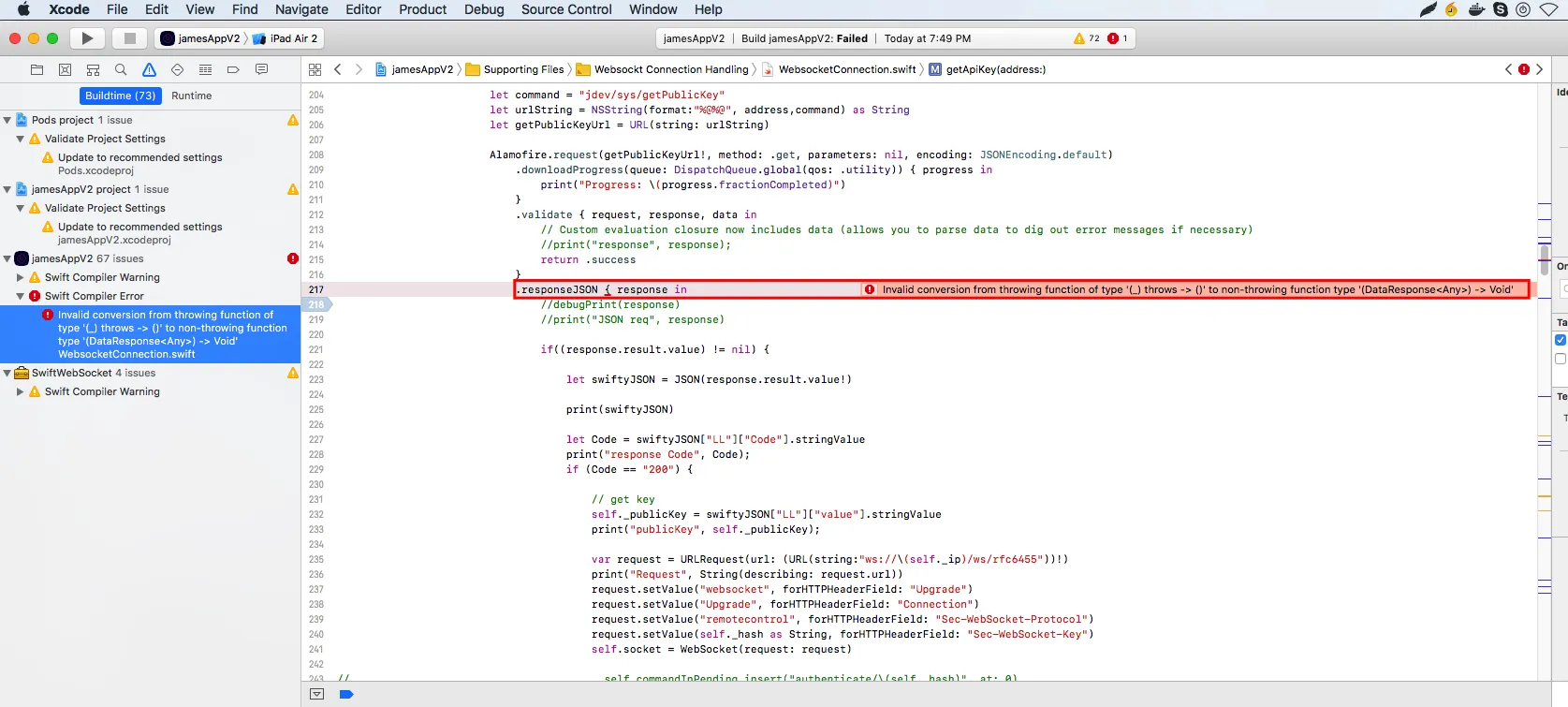Run the project with the Play button

87,38
